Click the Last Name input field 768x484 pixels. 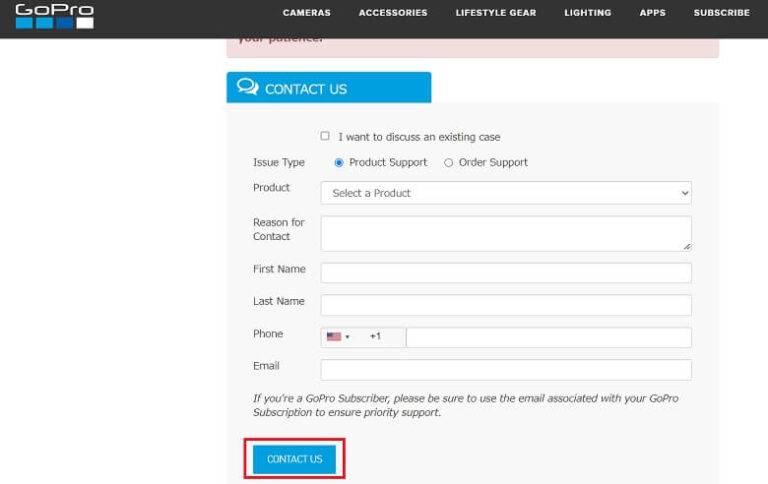pyautogui.click(x=505, y=305)
